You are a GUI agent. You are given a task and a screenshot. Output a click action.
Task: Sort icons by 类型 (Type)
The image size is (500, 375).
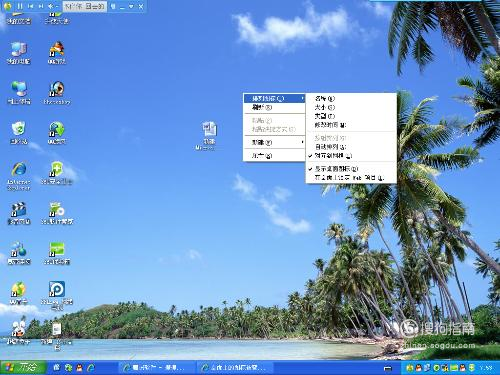click(351, 116)
